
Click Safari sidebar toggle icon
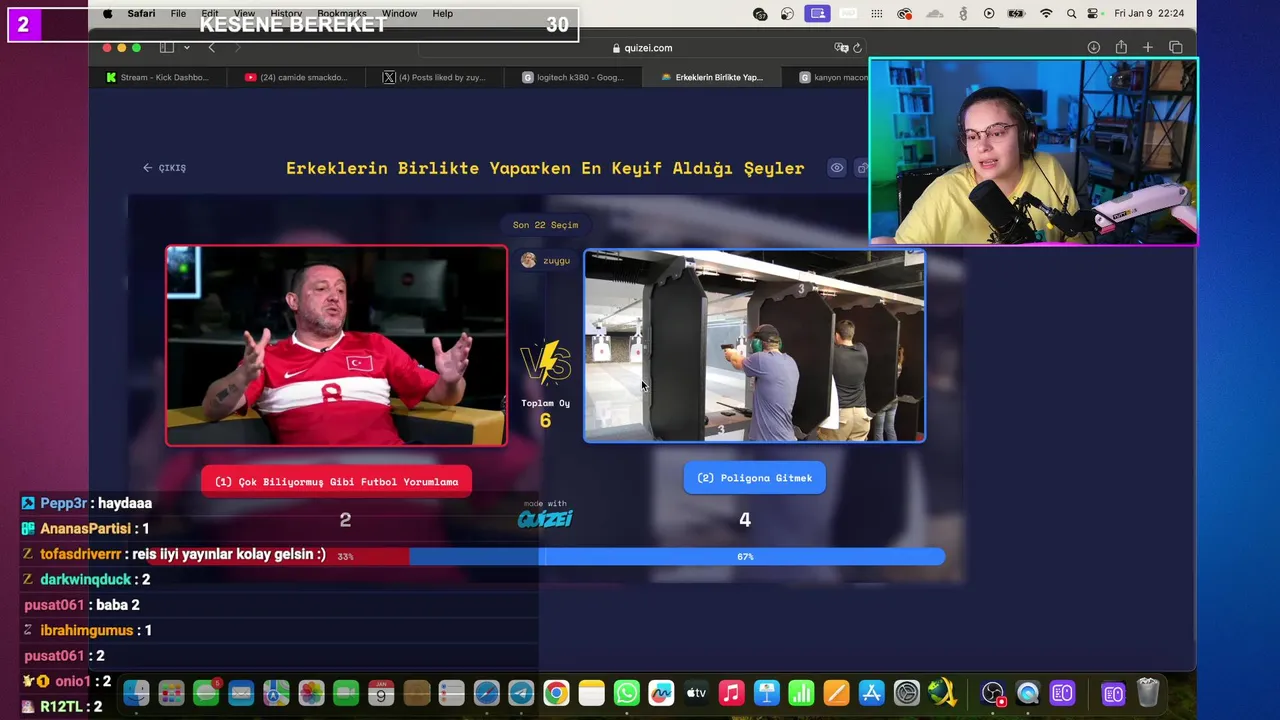click(x=167, y=48)
